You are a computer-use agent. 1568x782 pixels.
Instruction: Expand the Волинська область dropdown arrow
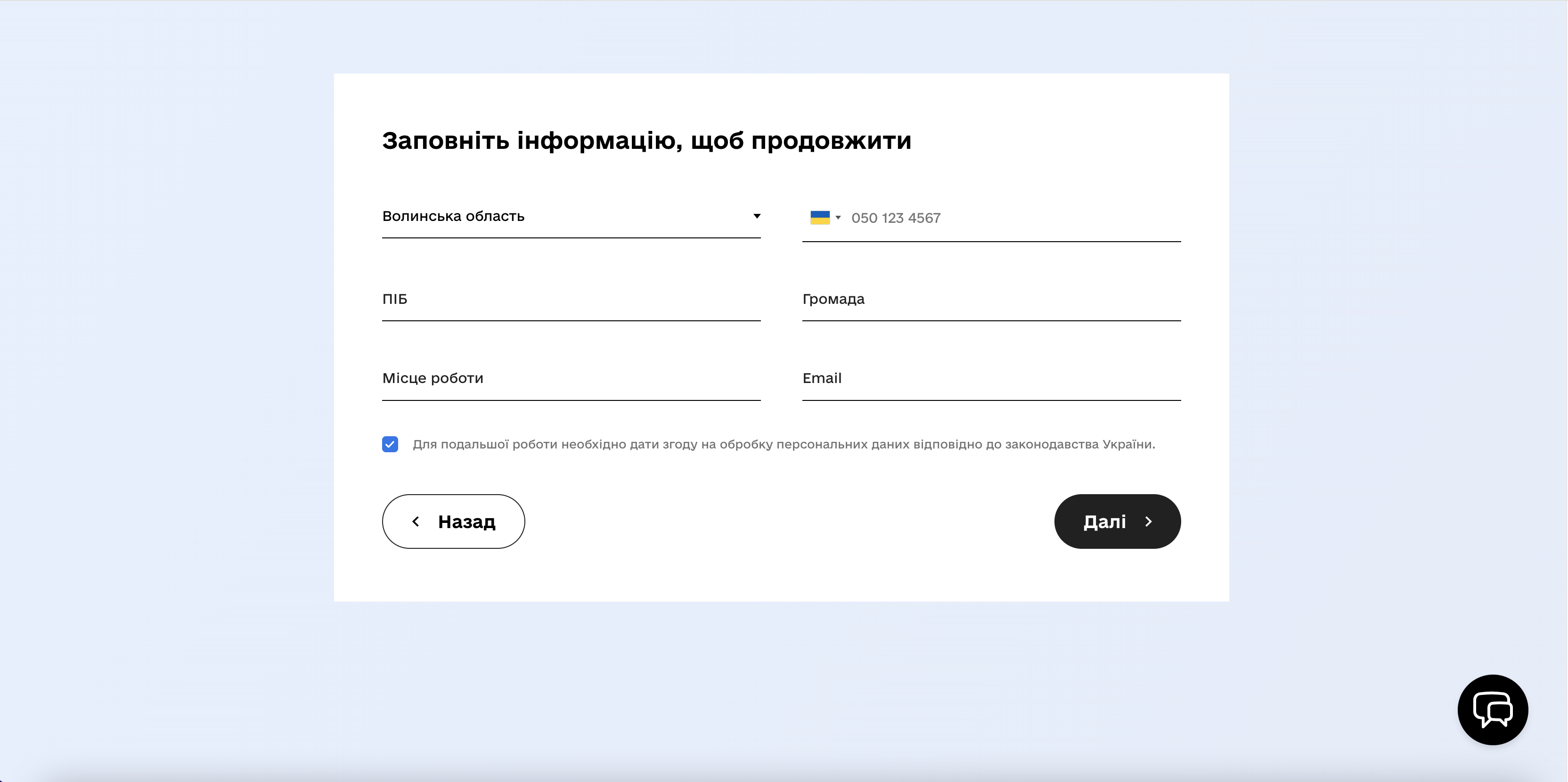pos(757,216)
